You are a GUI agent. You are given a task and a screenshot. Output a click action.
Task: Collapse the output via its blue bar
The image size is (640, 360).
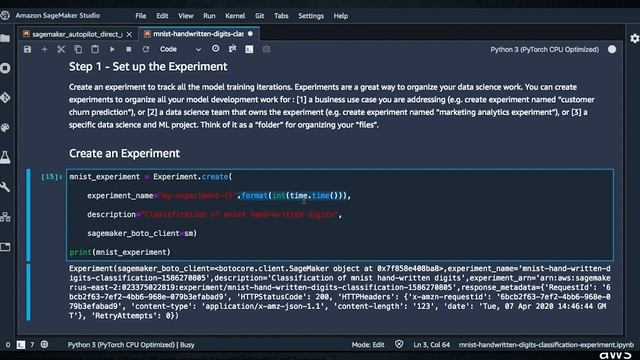click(29, 292)
